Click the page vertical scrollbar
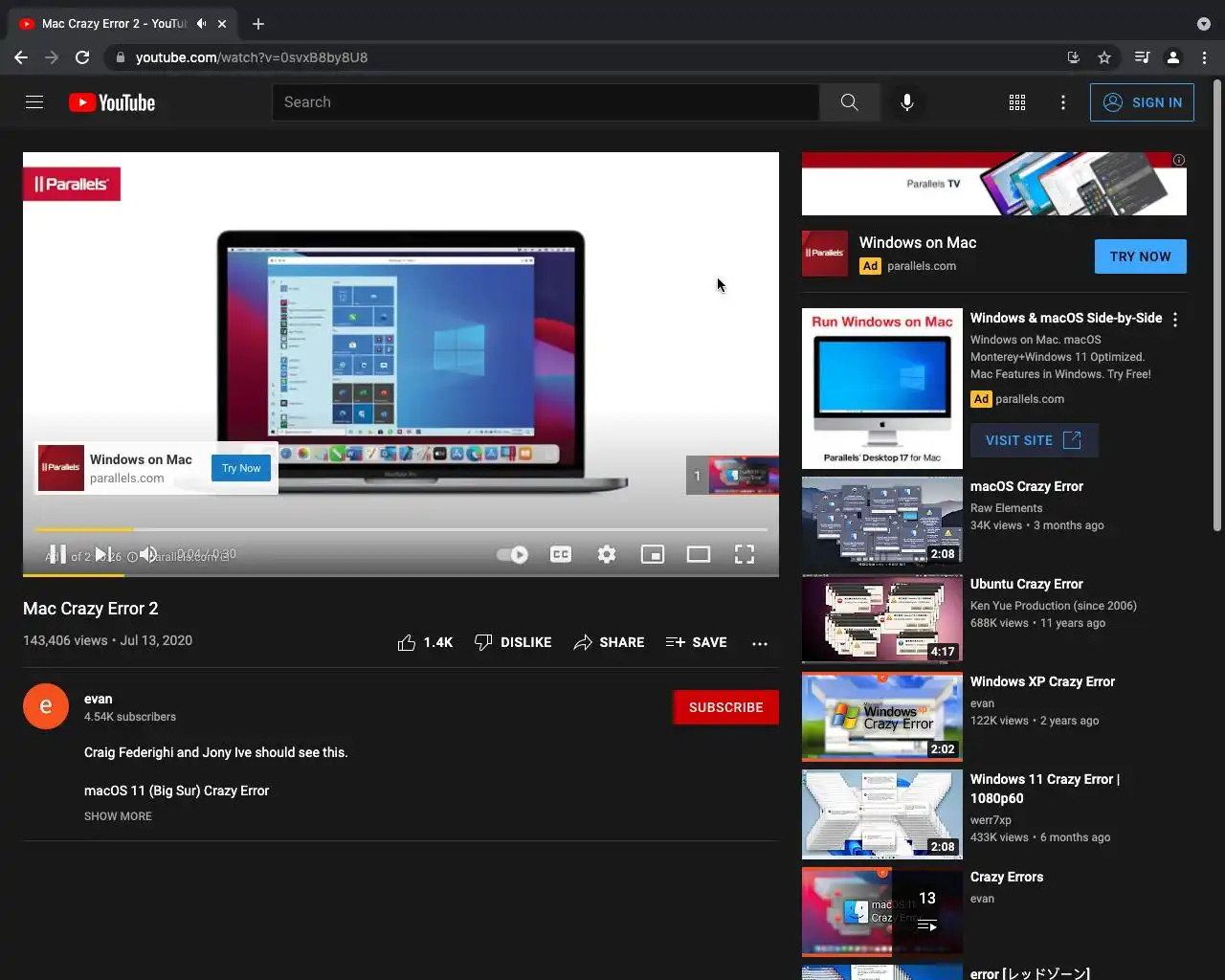This screenshot has width=1225, height=980. (x=1217, y=304)
